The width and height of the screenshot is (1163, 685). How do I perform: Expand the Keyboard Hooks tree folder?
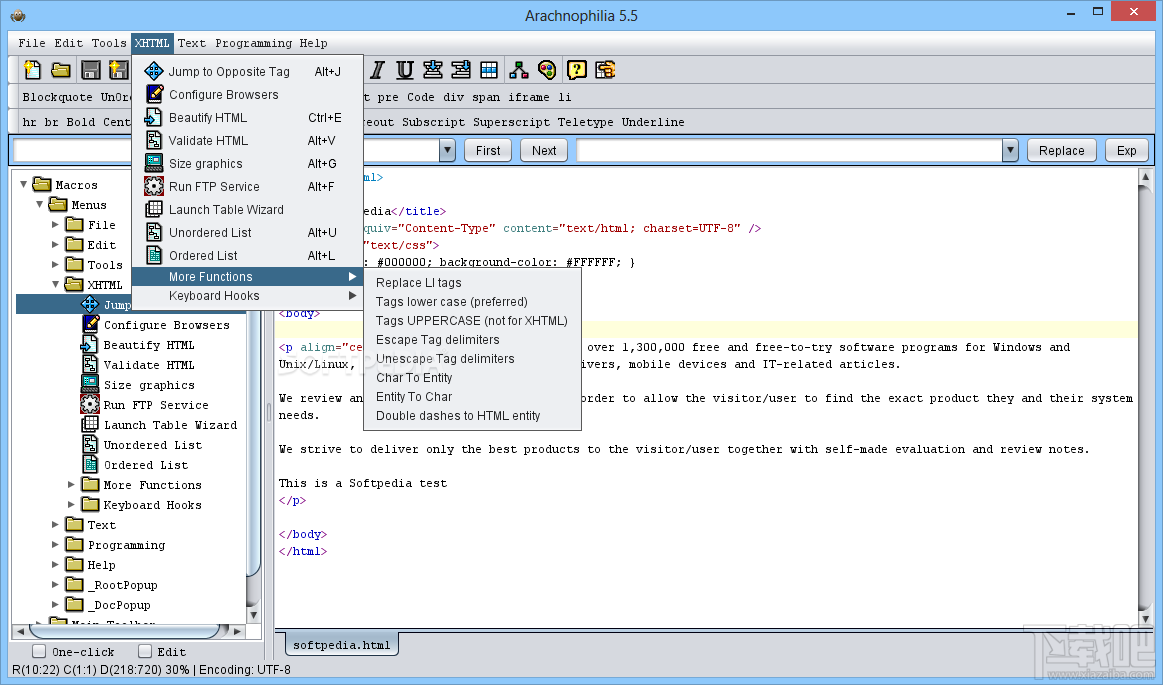pos(72,505)
